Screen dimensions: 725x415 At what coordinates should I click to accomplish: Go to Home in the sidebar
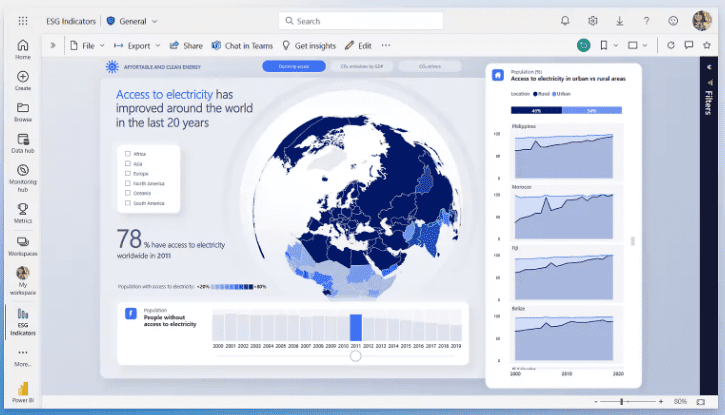pos(23,49)
